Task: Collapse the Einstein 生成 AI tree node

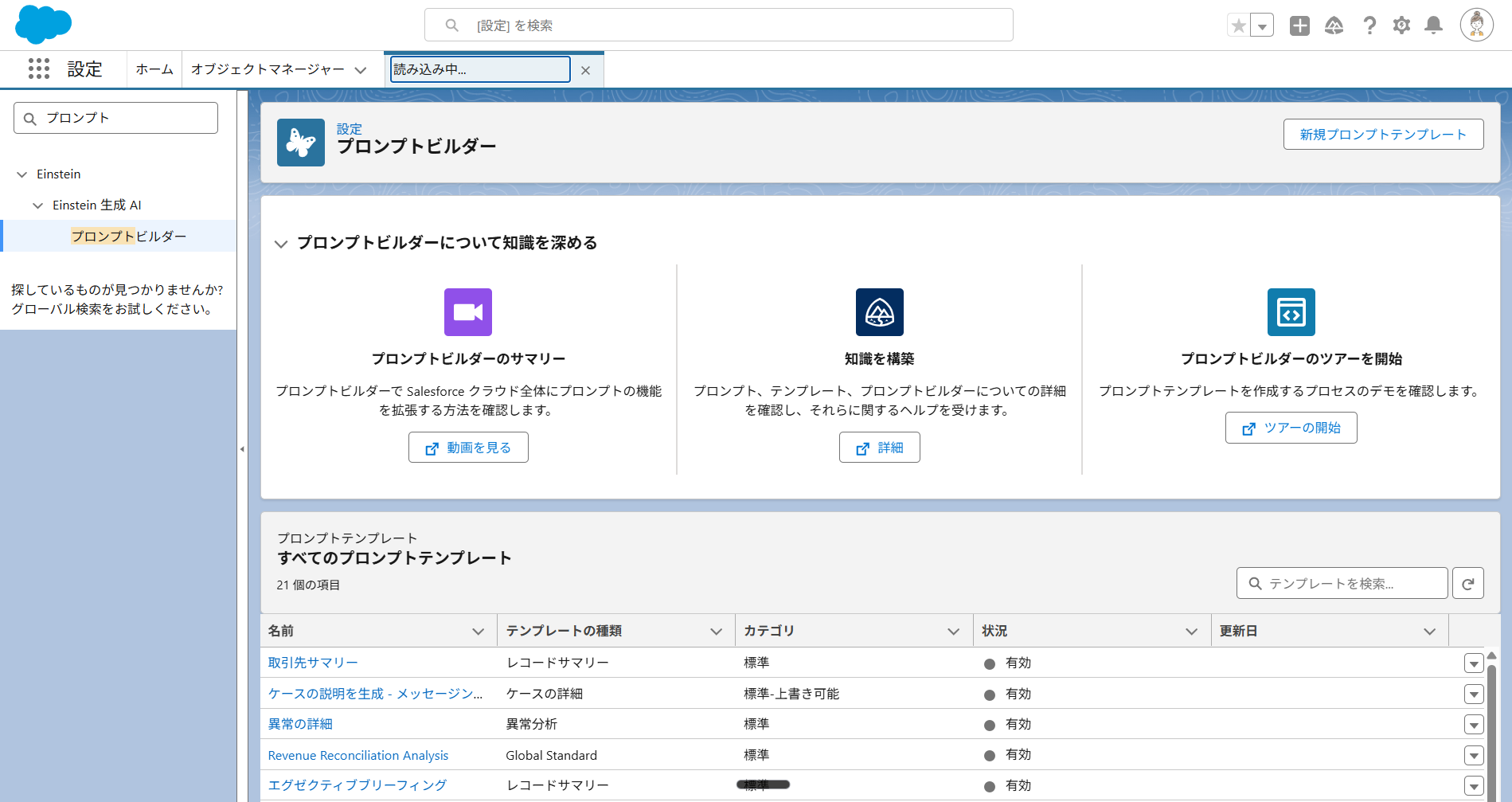Action: (37, 205)
